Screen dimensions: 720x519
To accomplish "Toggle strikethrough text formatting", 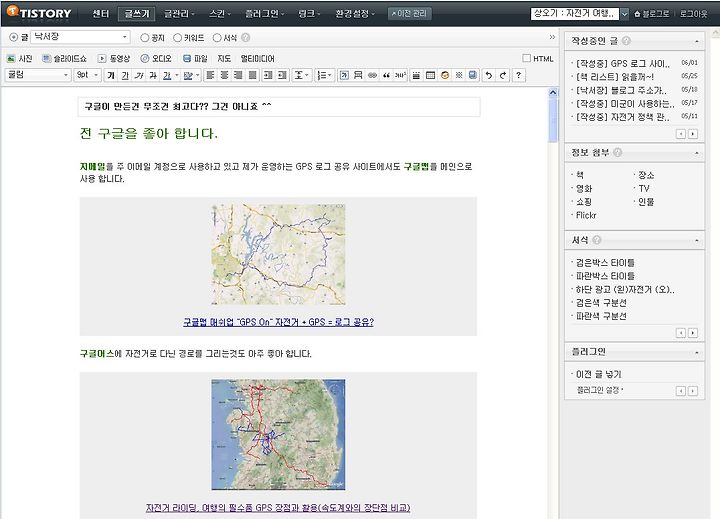I will [153, 75].
